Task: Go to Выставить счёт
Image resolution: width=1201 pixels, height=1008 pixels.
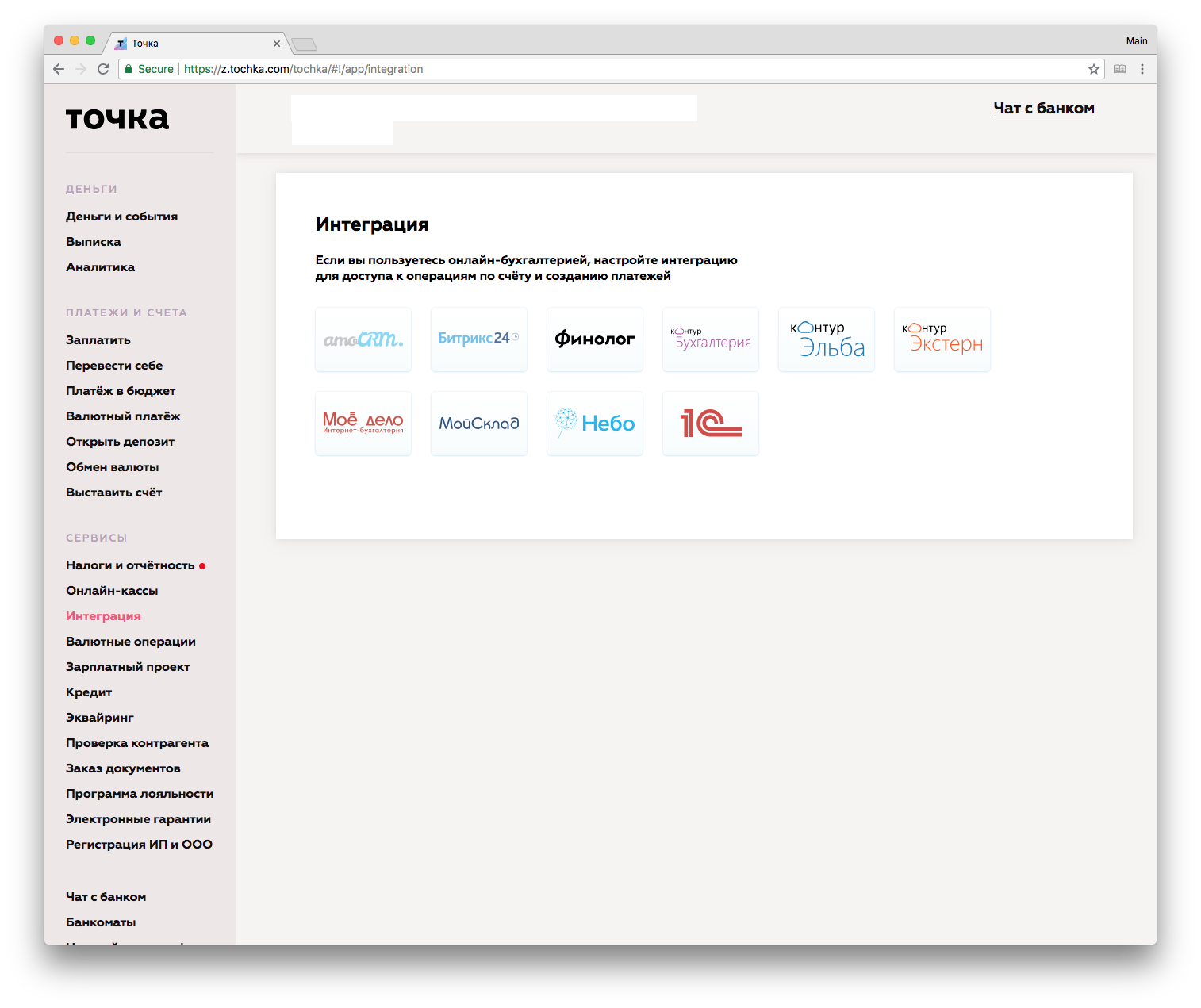Action: click(x=114, y=493)
